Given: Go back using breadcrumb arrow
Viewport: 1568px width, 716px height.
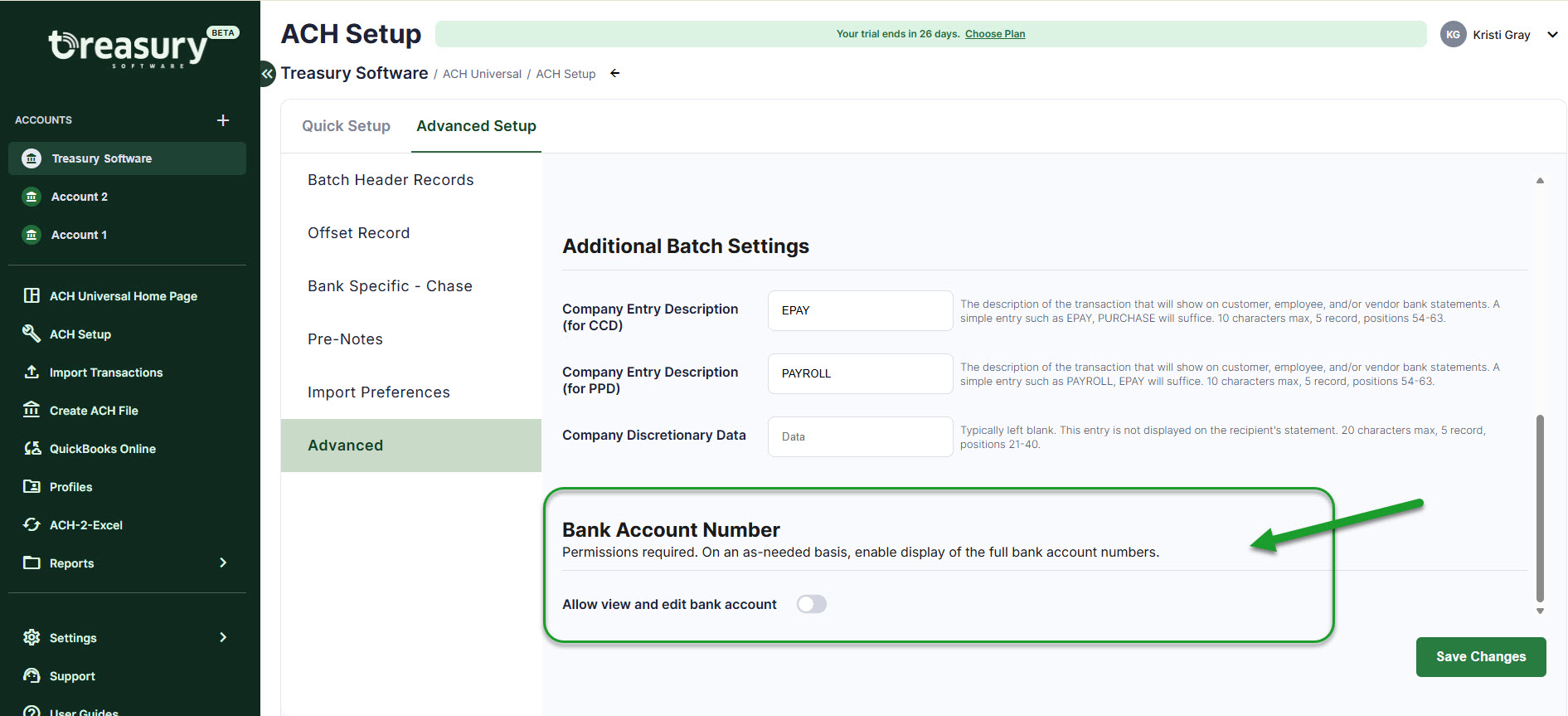Looking at the screenshot, I should pos(615,73).
